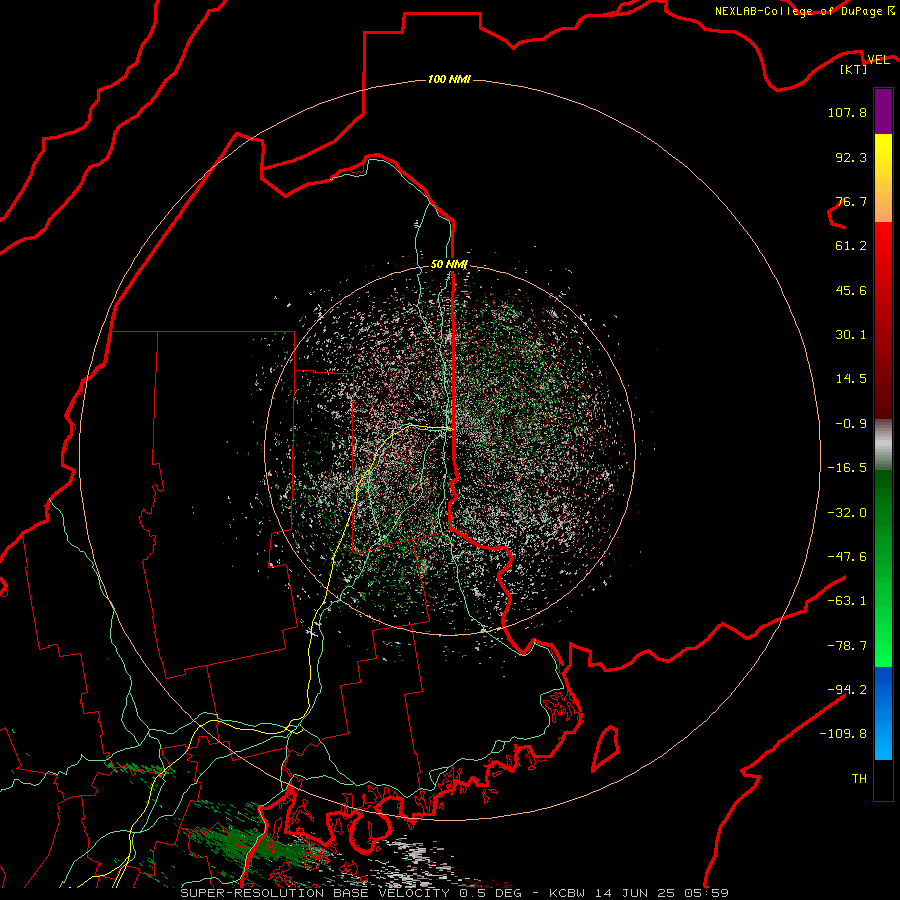Click the TH threshold label
Screen dimensions: 900x900
coord(859,779)
